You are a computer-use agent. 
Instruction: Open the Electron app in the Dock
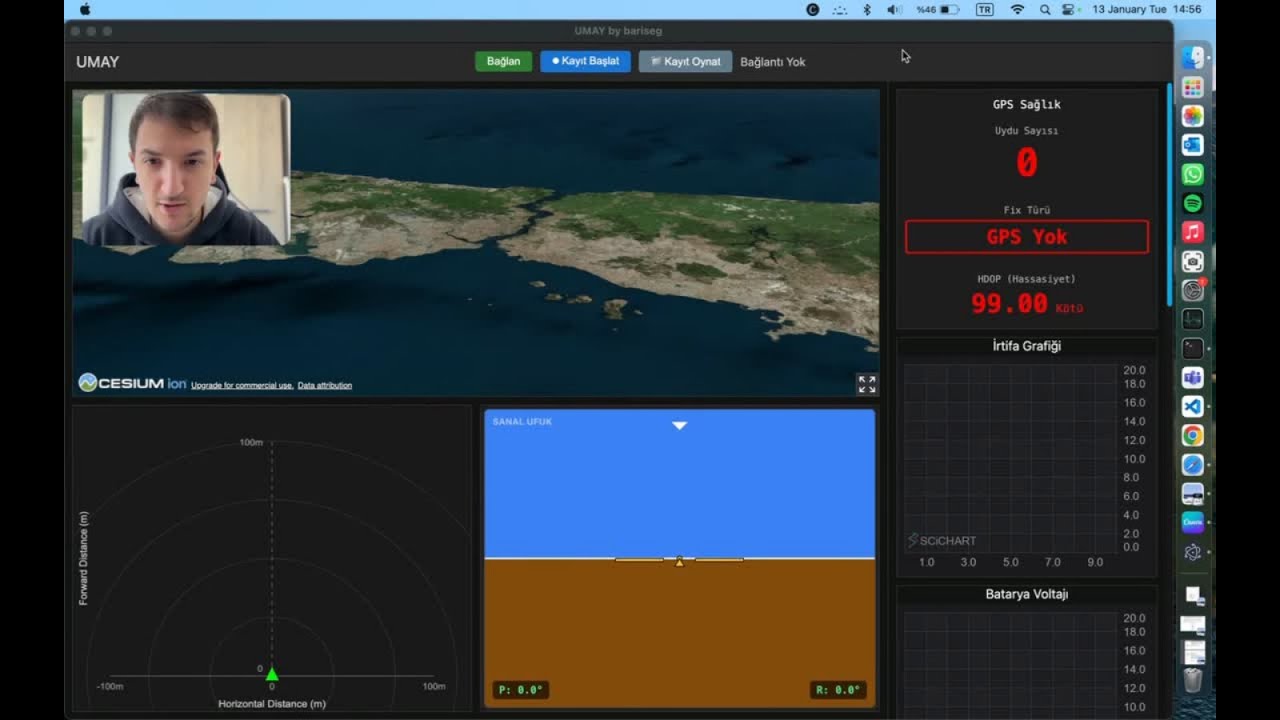tap(1193, 552)
